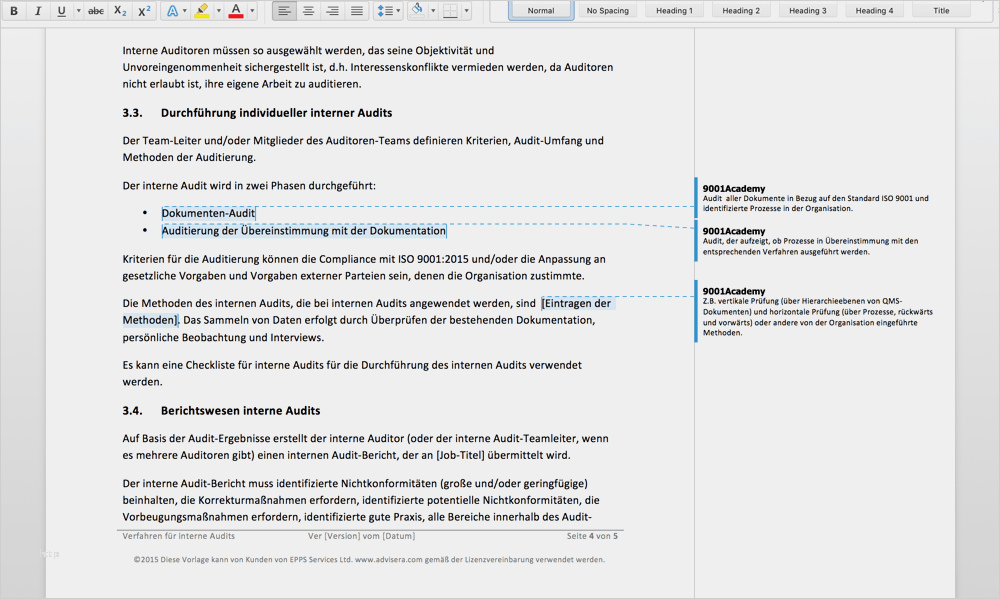Viewport: 1000px width, 599px height.
Task: Apply the Heading 1 style
Action: point(674,11)
